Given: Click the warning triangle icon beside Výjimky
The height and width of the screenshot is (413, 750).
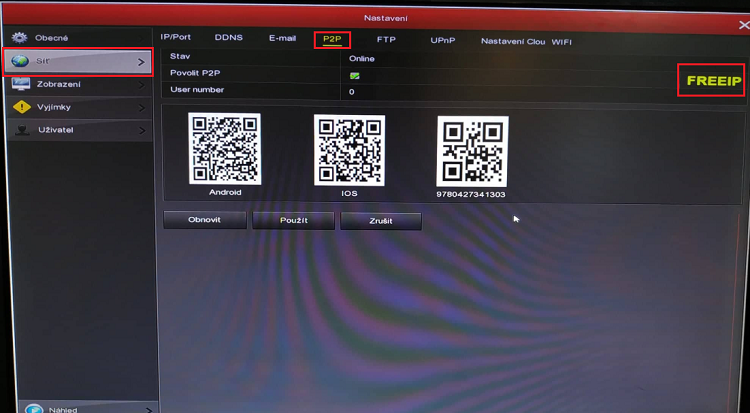Looking at the screenshot, I should tap(21, 107).
